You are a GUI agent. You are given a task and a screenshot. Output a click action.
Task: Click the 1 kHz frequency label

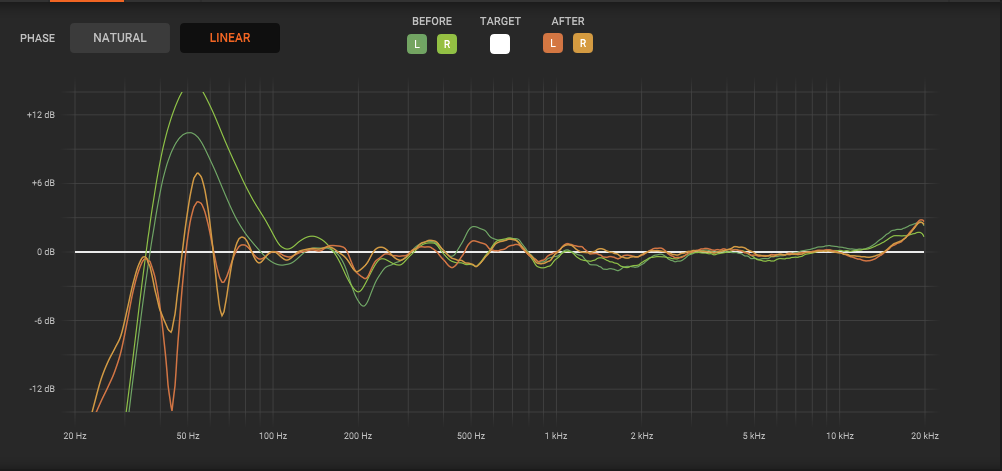click(556, 436)
